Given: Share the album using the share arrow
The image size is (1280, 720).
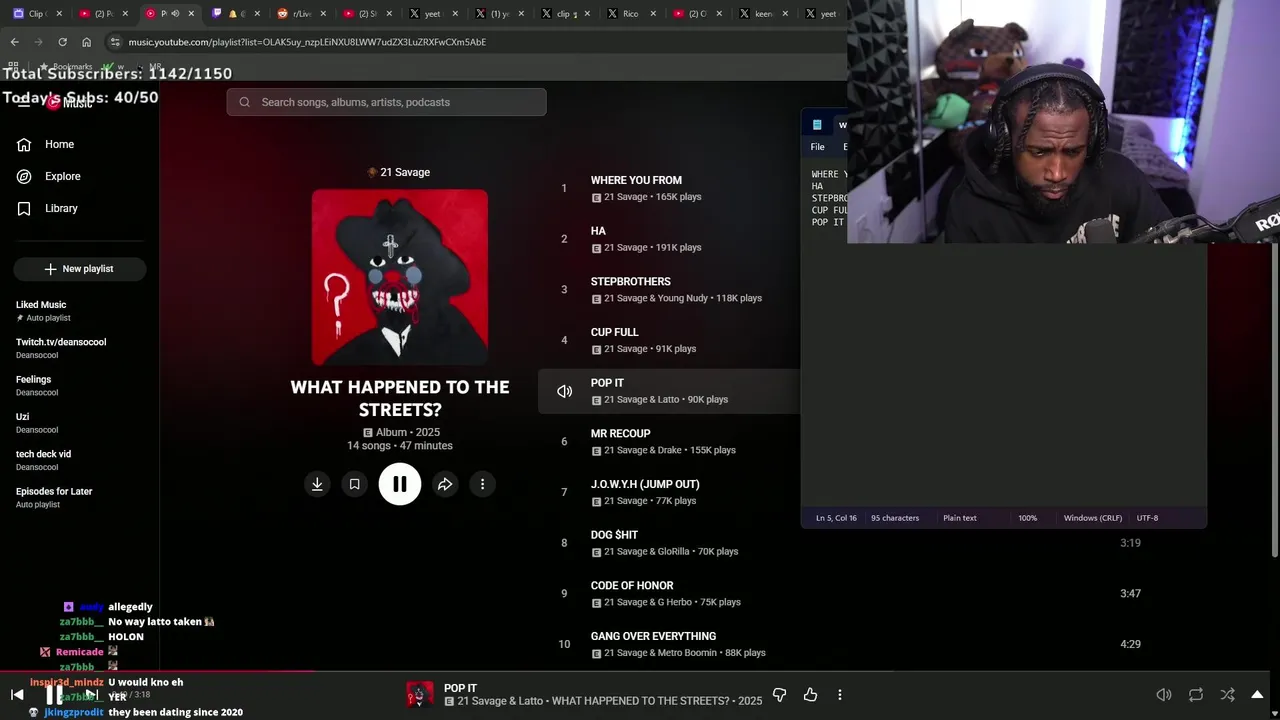Looking at the screenshot, I should [445, 484].
